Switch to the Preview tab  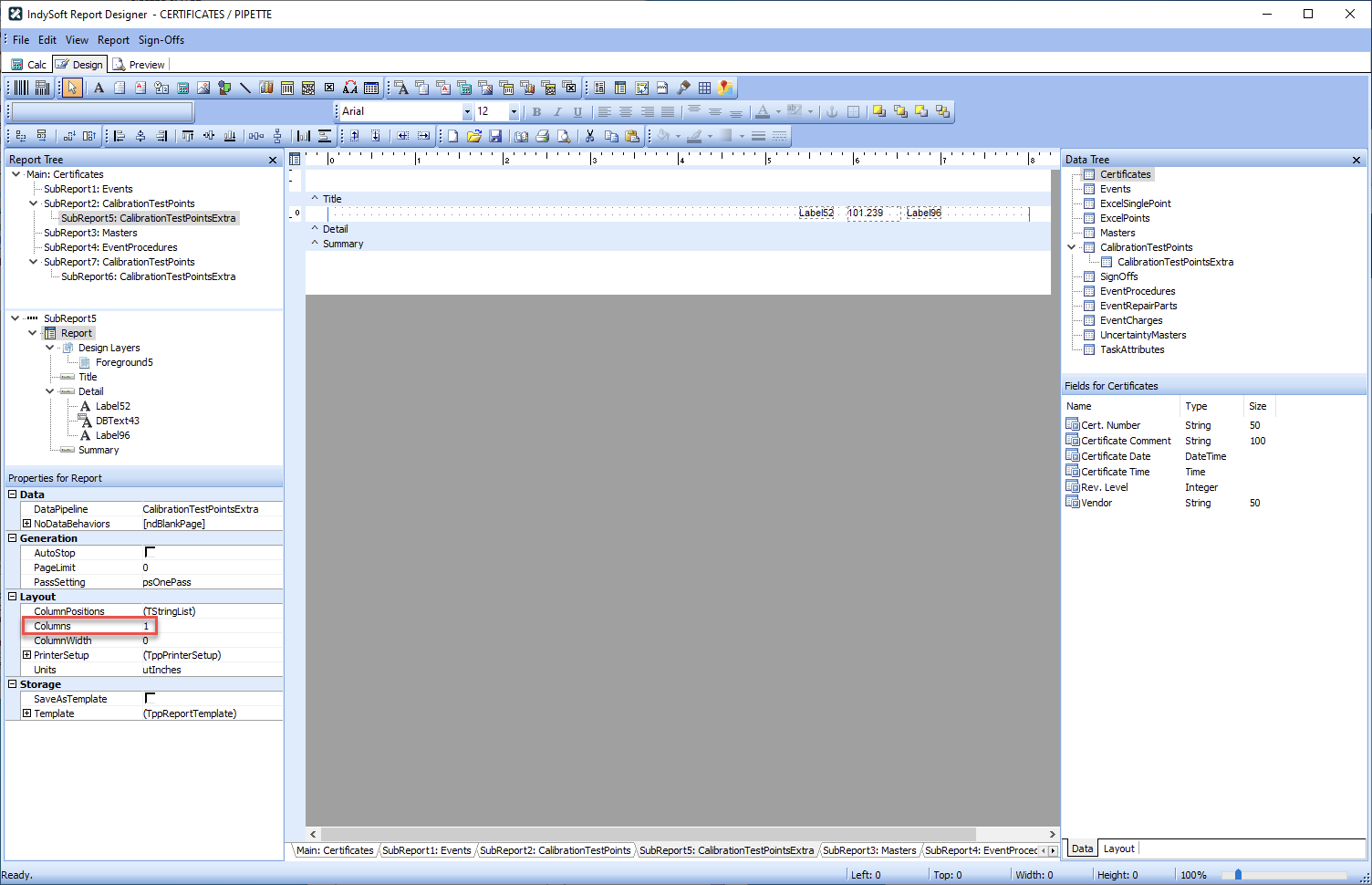click(x=139, y=64)
